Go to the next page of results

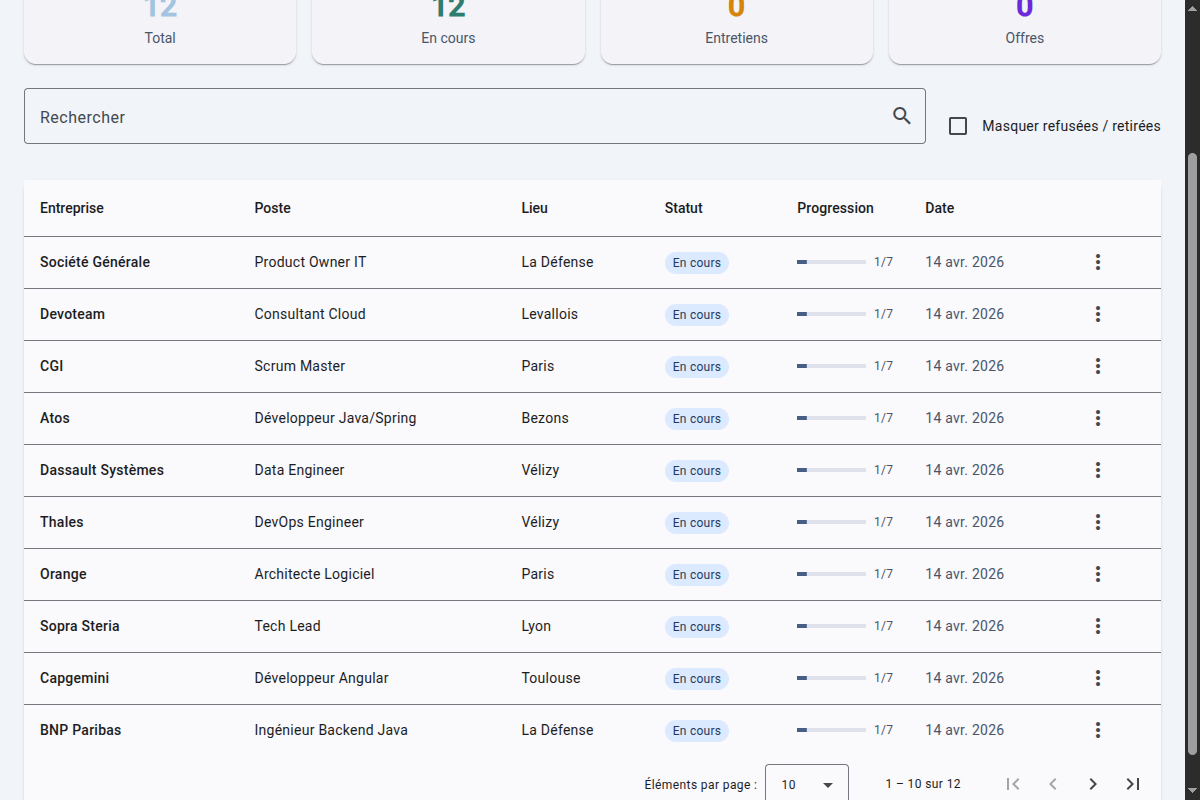click(x=1093, y=784)
